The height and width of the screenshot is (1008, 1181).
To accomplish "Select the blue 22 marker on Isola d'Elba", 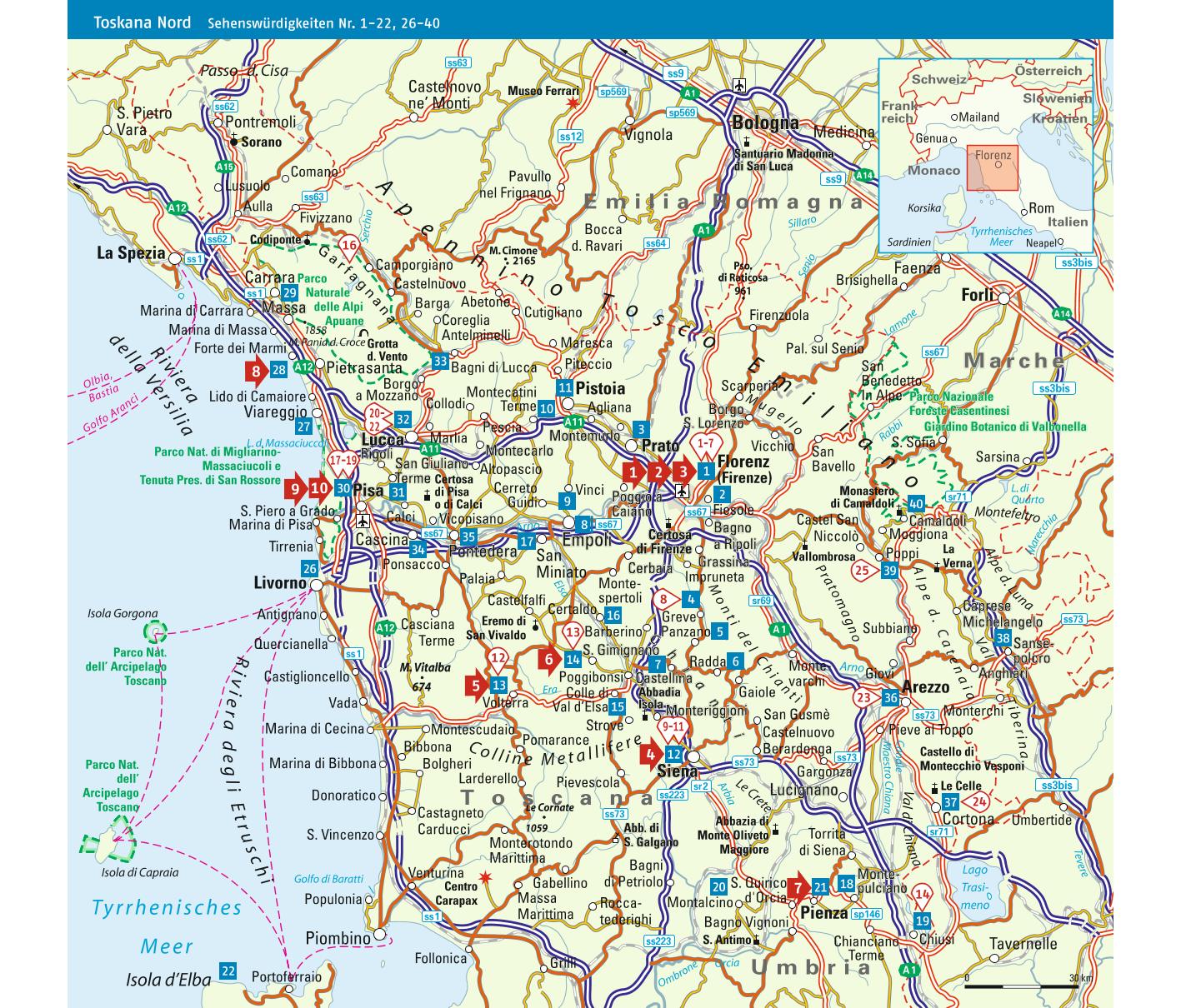I will coord(227,971).
